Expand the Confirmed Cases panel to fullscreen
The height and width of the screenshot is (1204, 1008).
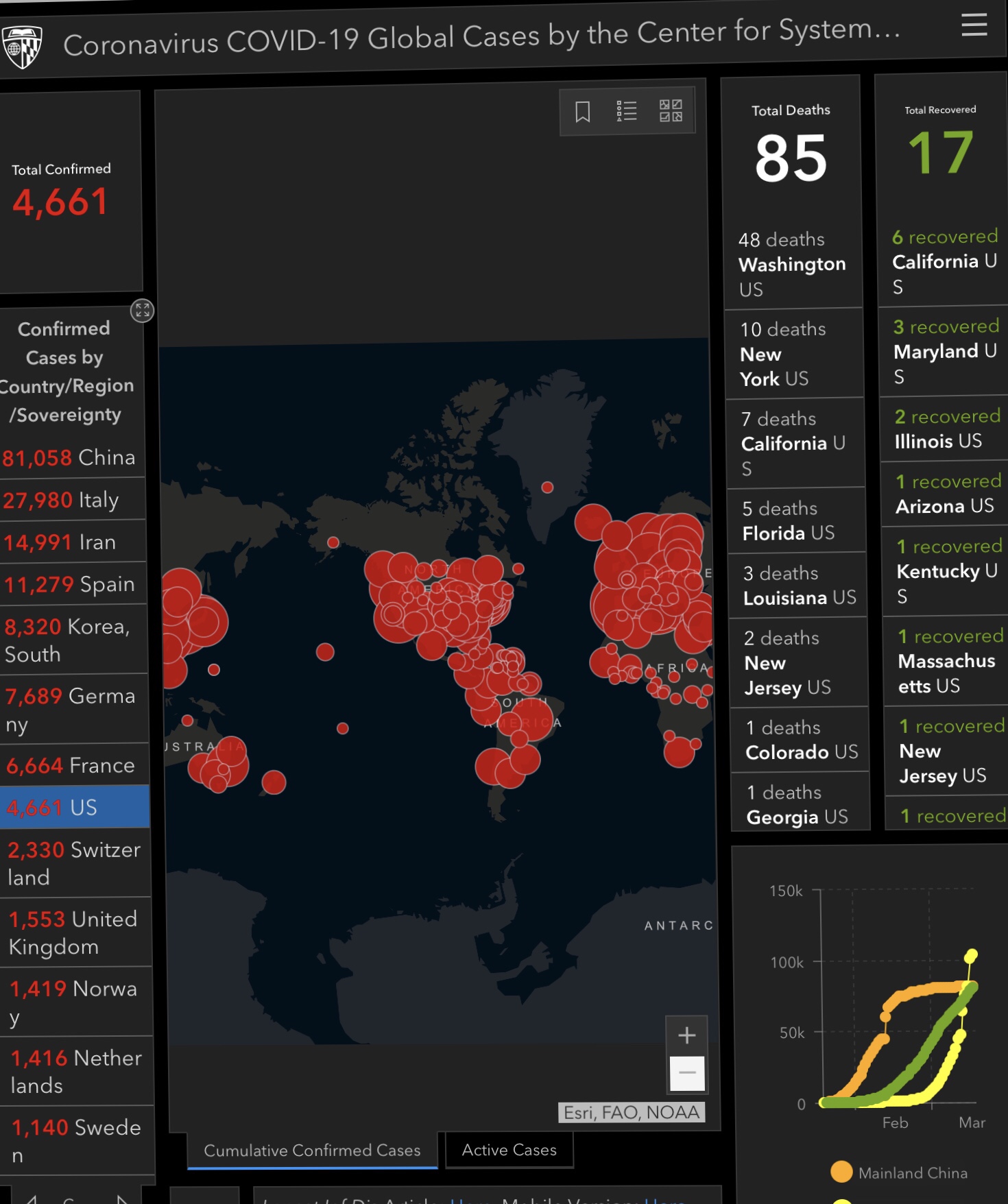142,311
